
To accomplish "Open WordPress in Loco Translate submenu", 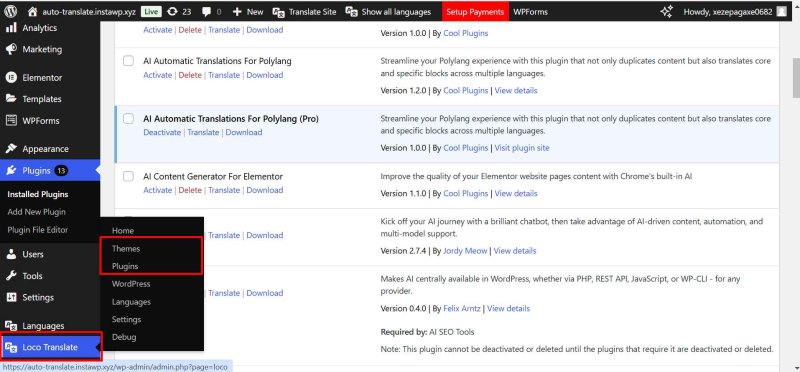I will click(x=131, y=284).
